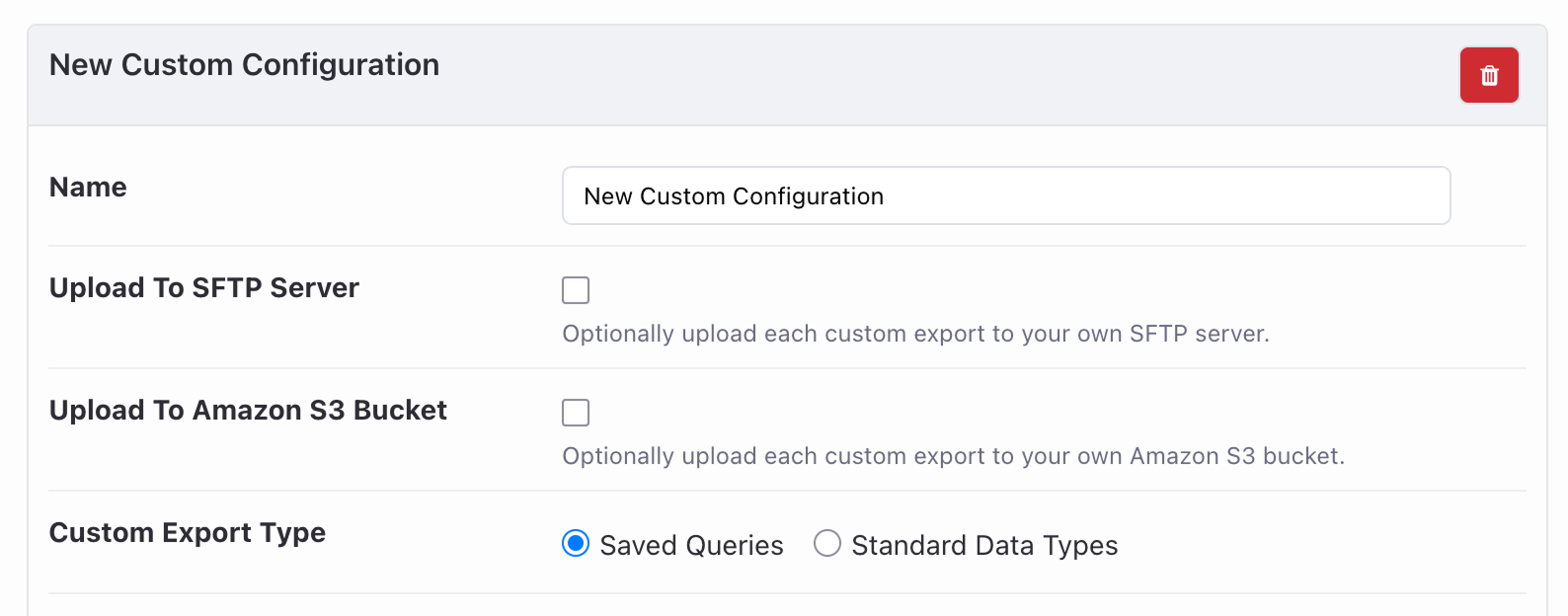
Task: Click the 'Upload To Amazon S3 Bucket' label
Action: click(248, 411)
